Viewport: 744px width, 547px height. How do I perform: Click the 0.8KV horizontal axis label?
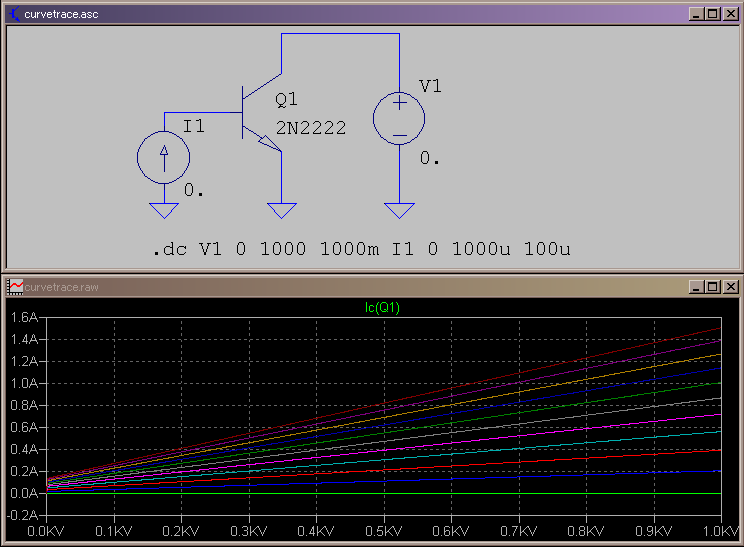coord(586,531)
